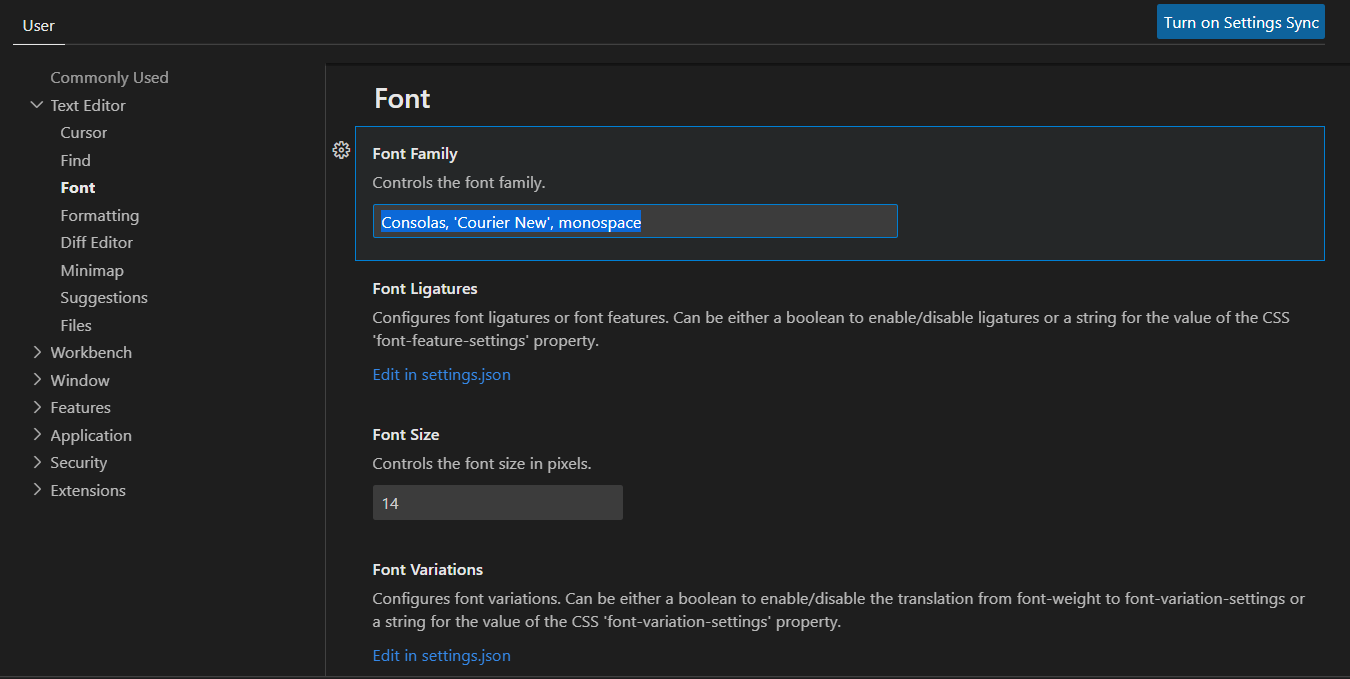Select the Font tree entry
Image resolution: width=1350 pixels, height=679 pixels.
[78, 187]
